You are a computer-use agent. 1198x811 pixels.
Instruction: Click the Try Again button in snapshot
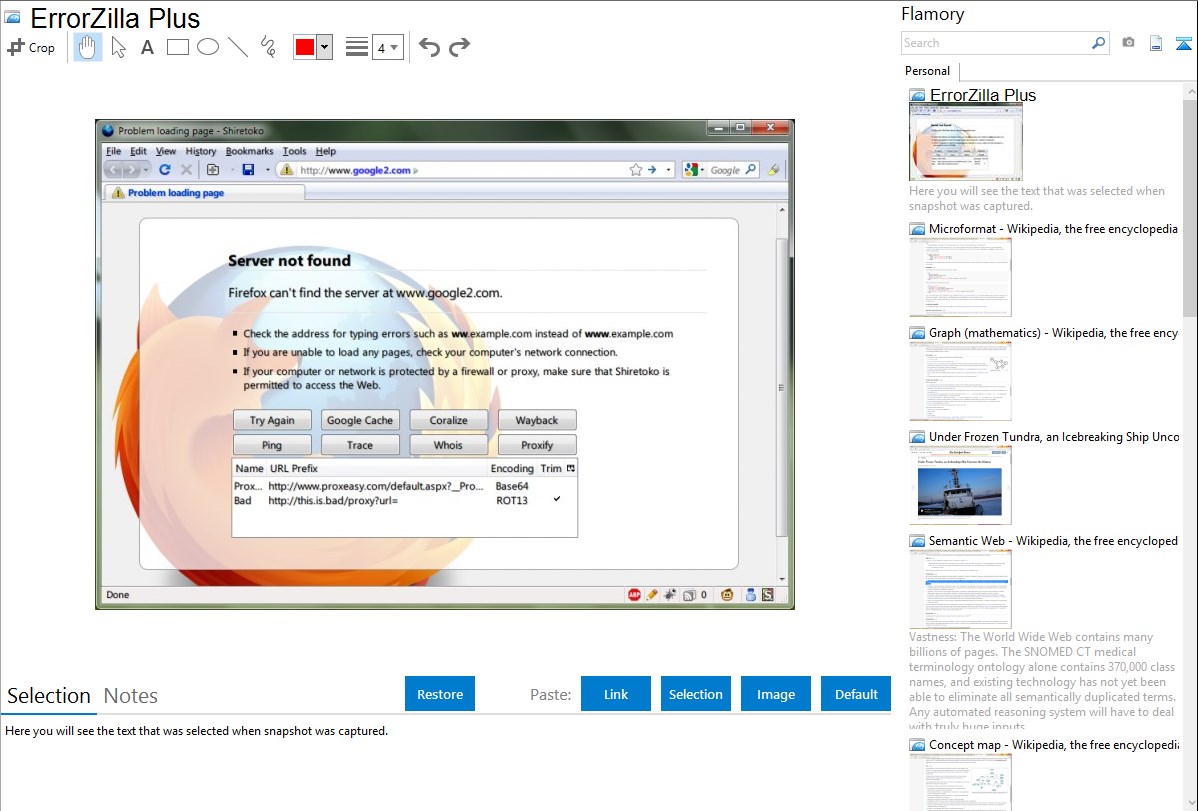coord(272,420)
